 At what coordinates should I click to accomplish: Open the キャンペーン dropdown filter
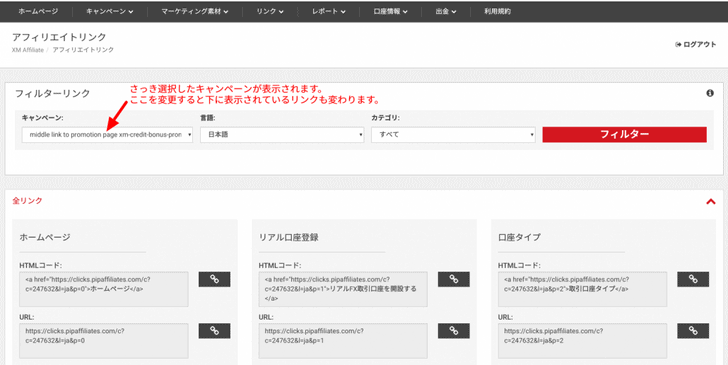(x=107, y=135)
